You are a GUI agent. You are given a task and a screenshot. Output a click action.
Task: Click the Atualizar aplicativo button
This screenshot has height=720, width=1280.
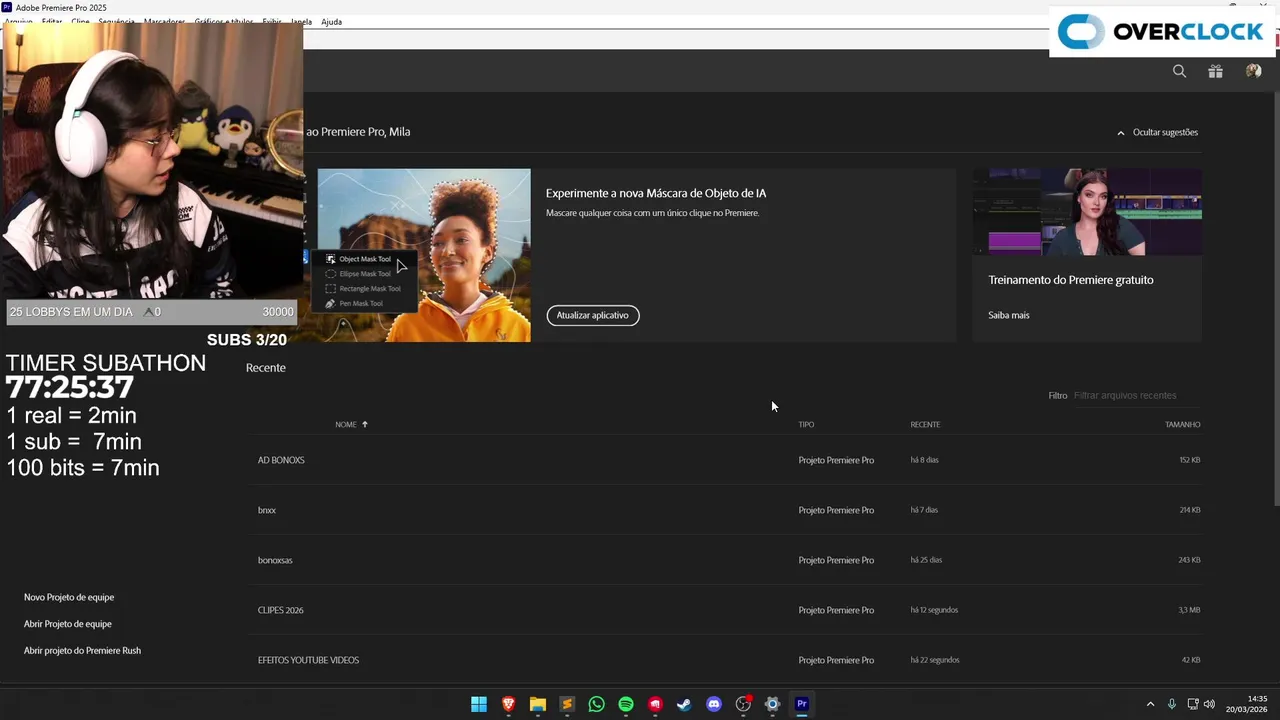click(x=593, y=315)
